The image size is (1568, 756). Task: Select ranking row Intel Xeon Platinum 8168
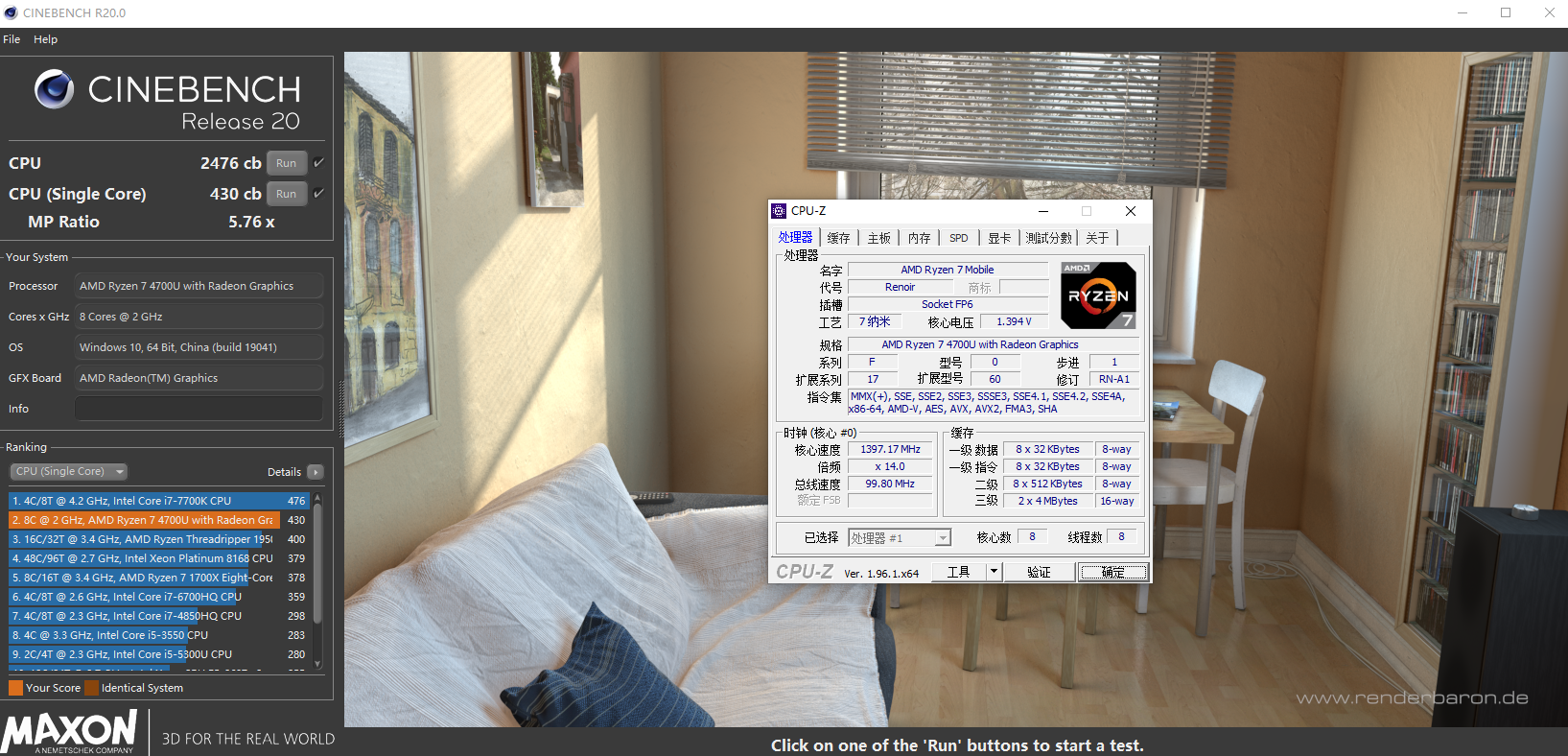159,558
